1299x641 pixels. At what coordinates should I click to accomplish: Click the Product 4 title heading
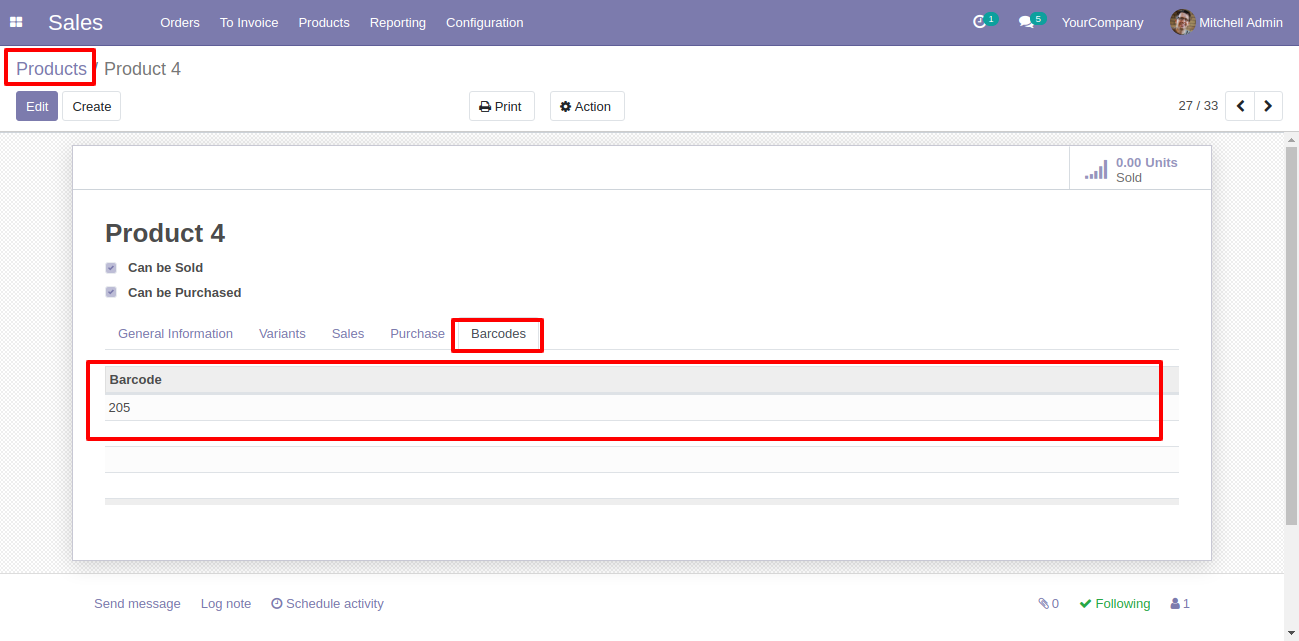pyautogui.click(x=165, y=233)
